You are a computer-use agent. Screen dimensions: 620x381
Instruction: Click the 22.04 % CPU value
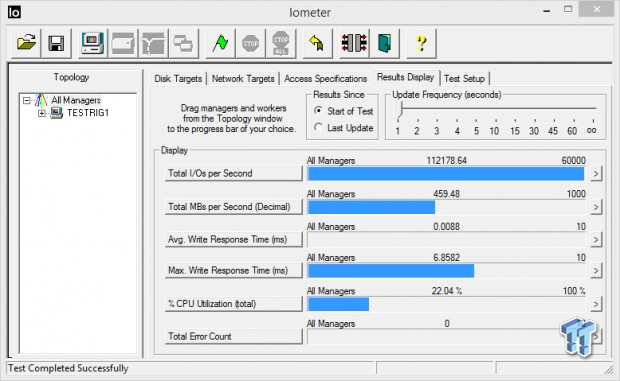[446, 291]
